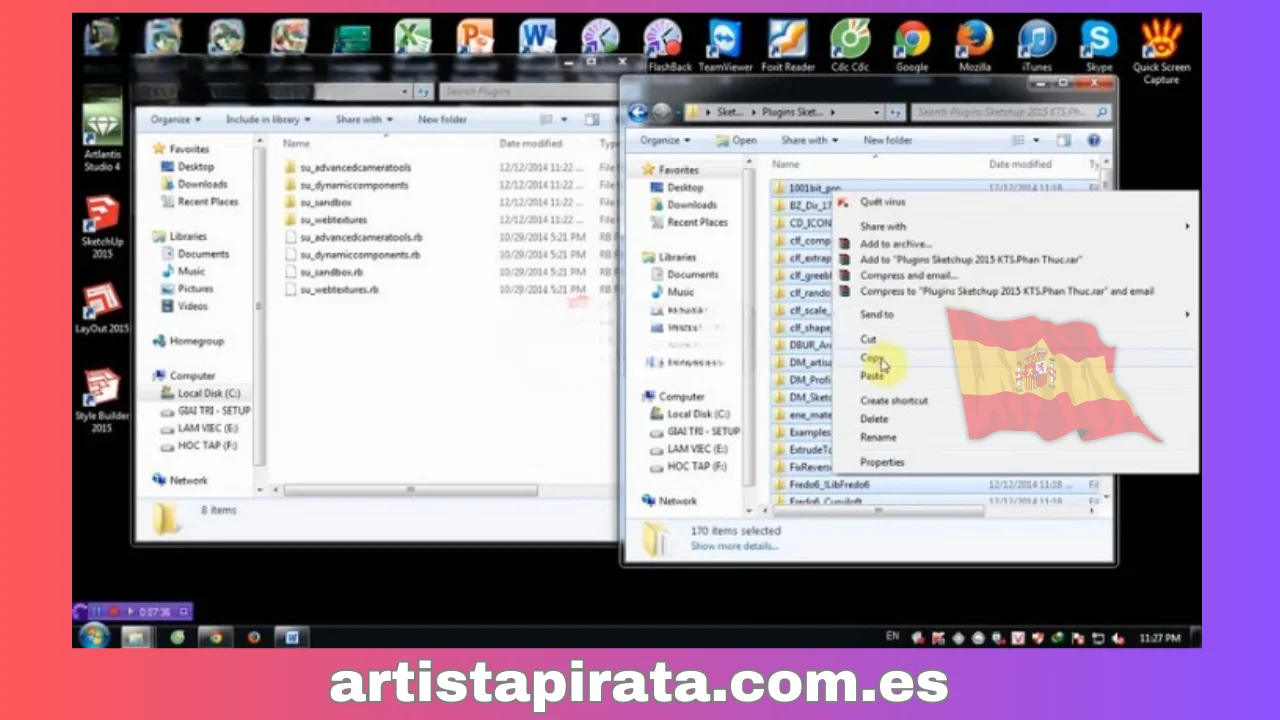Open File Explorer from the taskbar
This screenshot has height=720, width=1280.
coord(136,636)
